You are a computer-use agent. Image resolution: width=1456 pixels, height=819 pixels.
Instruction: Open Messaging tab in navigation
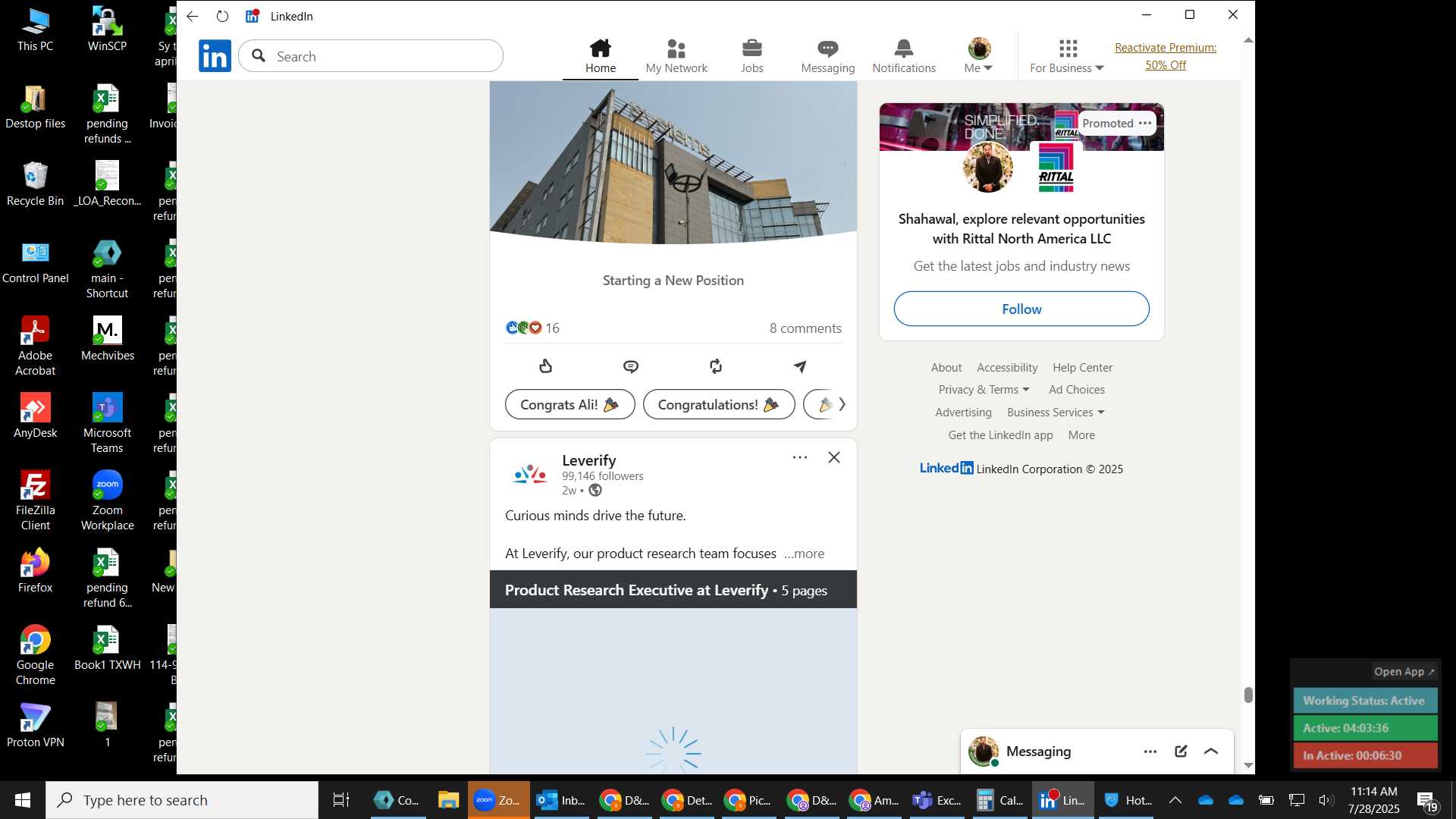click(828, 56)
